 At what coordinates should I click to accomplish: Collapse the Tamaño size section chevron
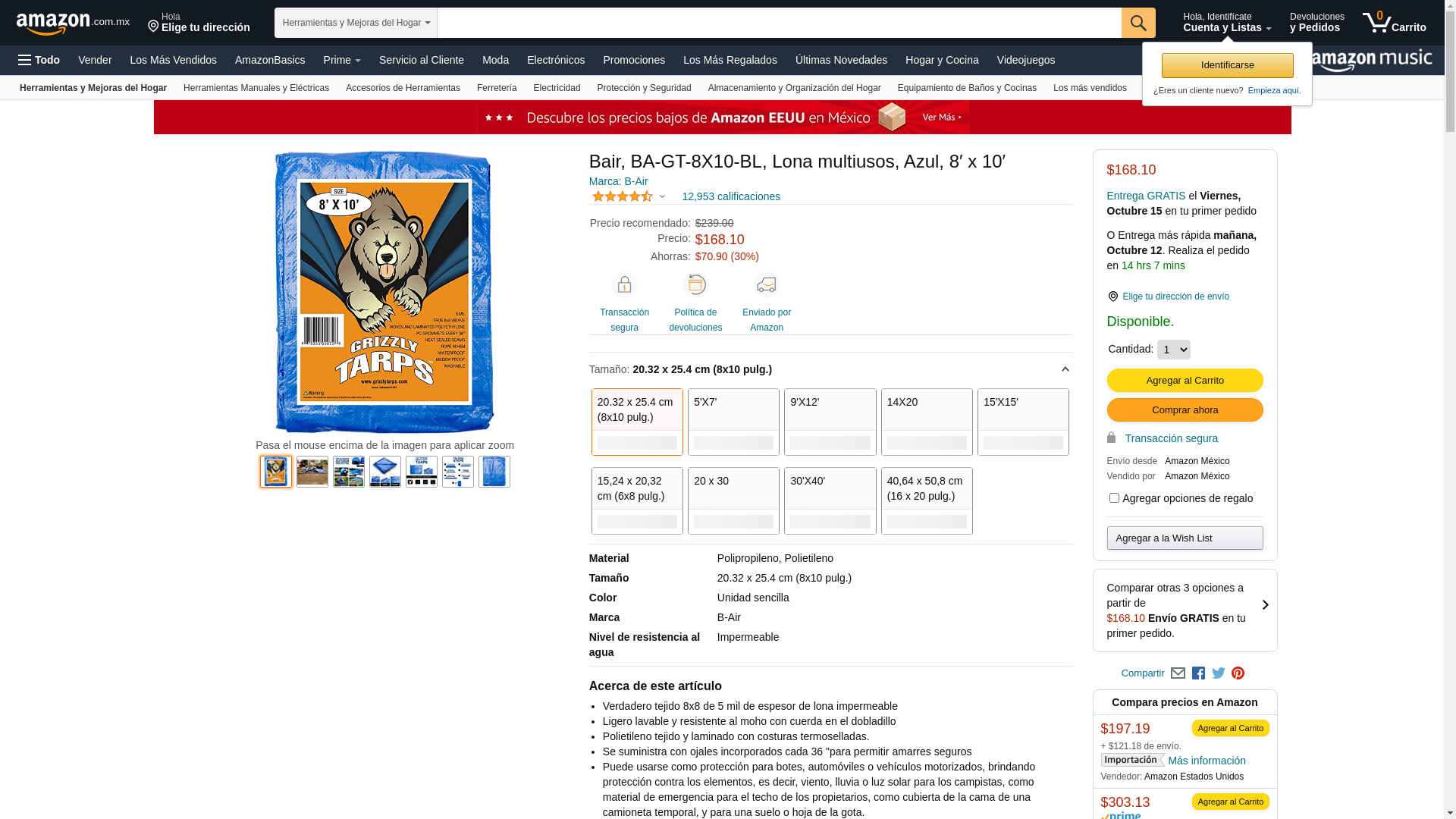(1065, 369)
